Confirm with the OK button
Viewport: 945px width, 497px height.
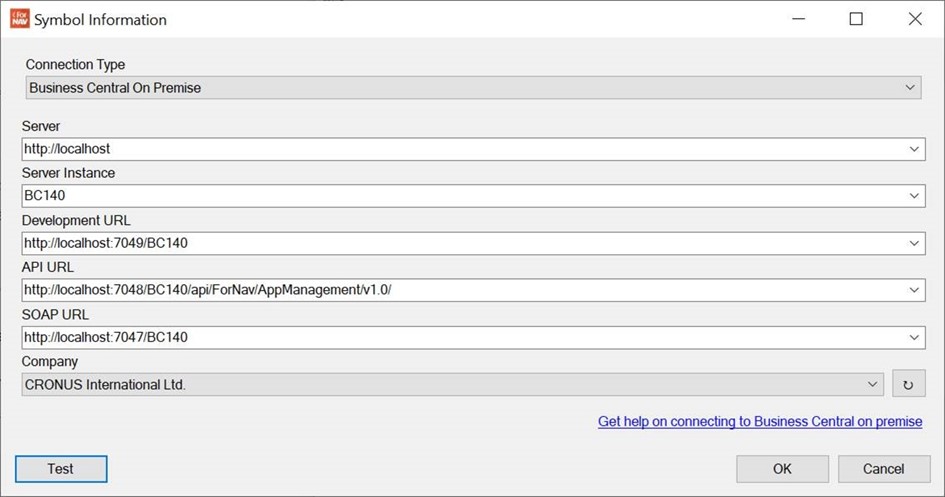tap(782, 469)
